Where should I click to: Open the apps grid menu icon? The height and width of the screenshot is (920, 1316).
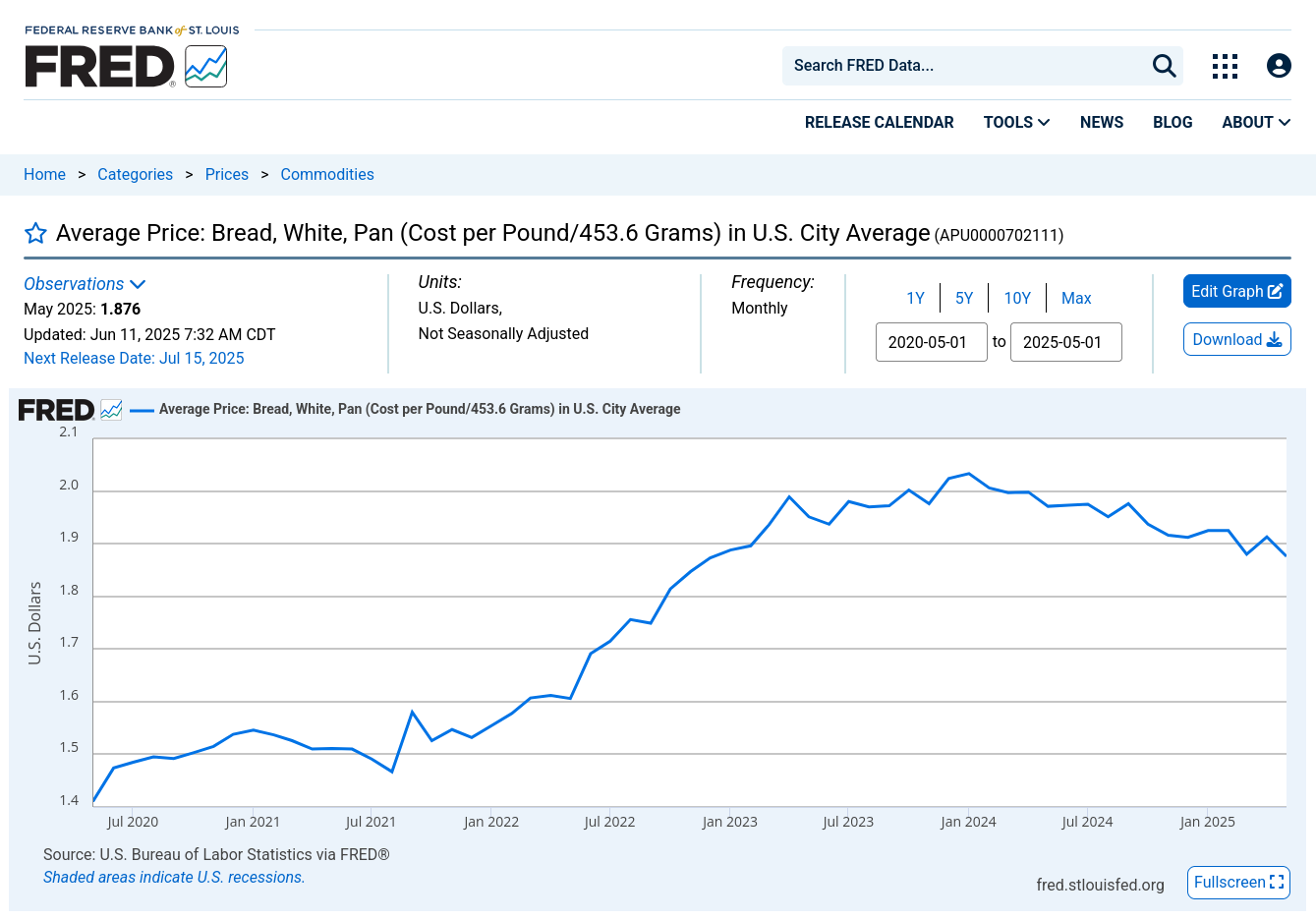(x=1225, y=66)
